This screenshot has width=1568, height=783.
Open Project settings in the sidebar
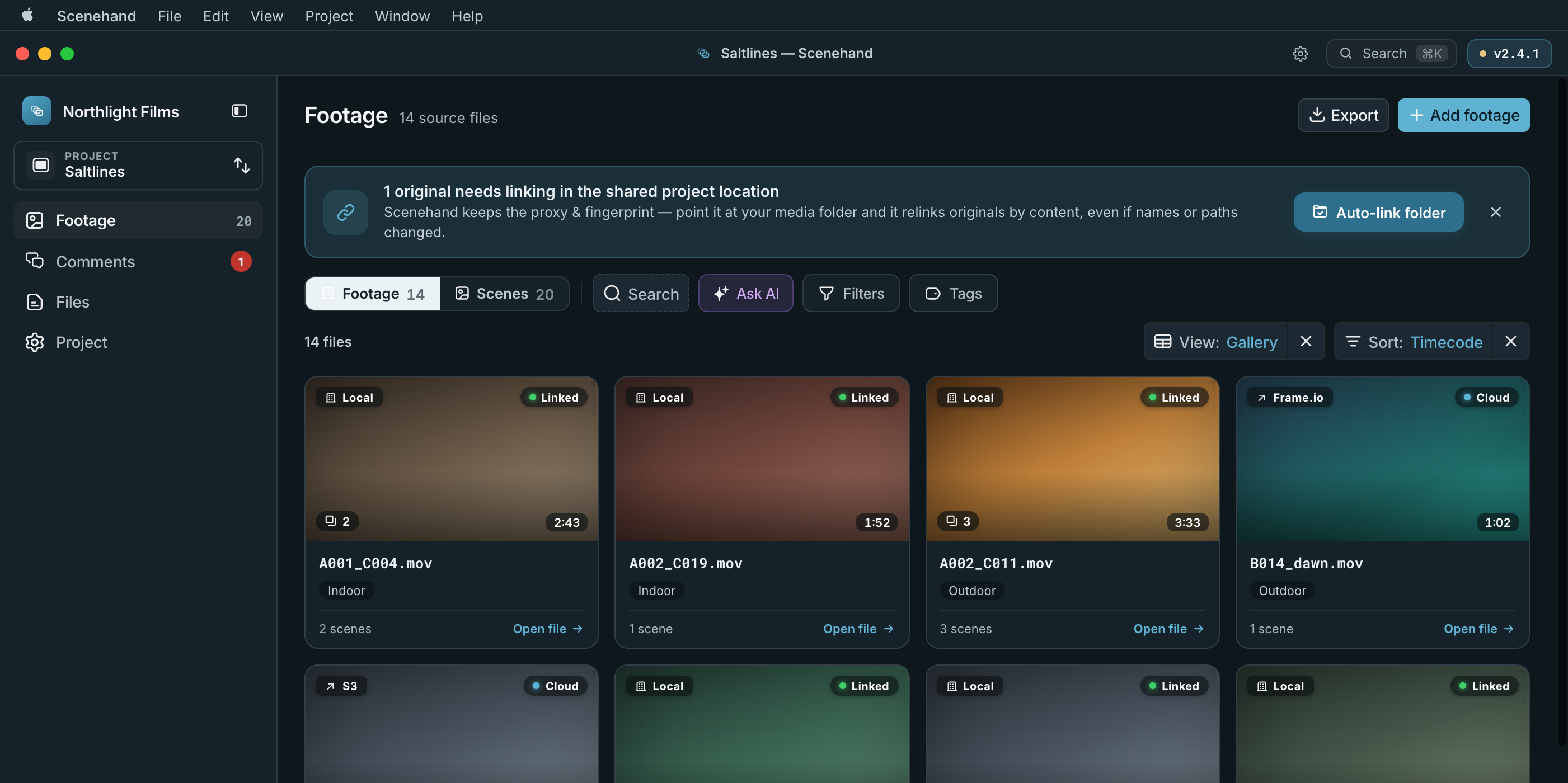[x=138, y=342]
